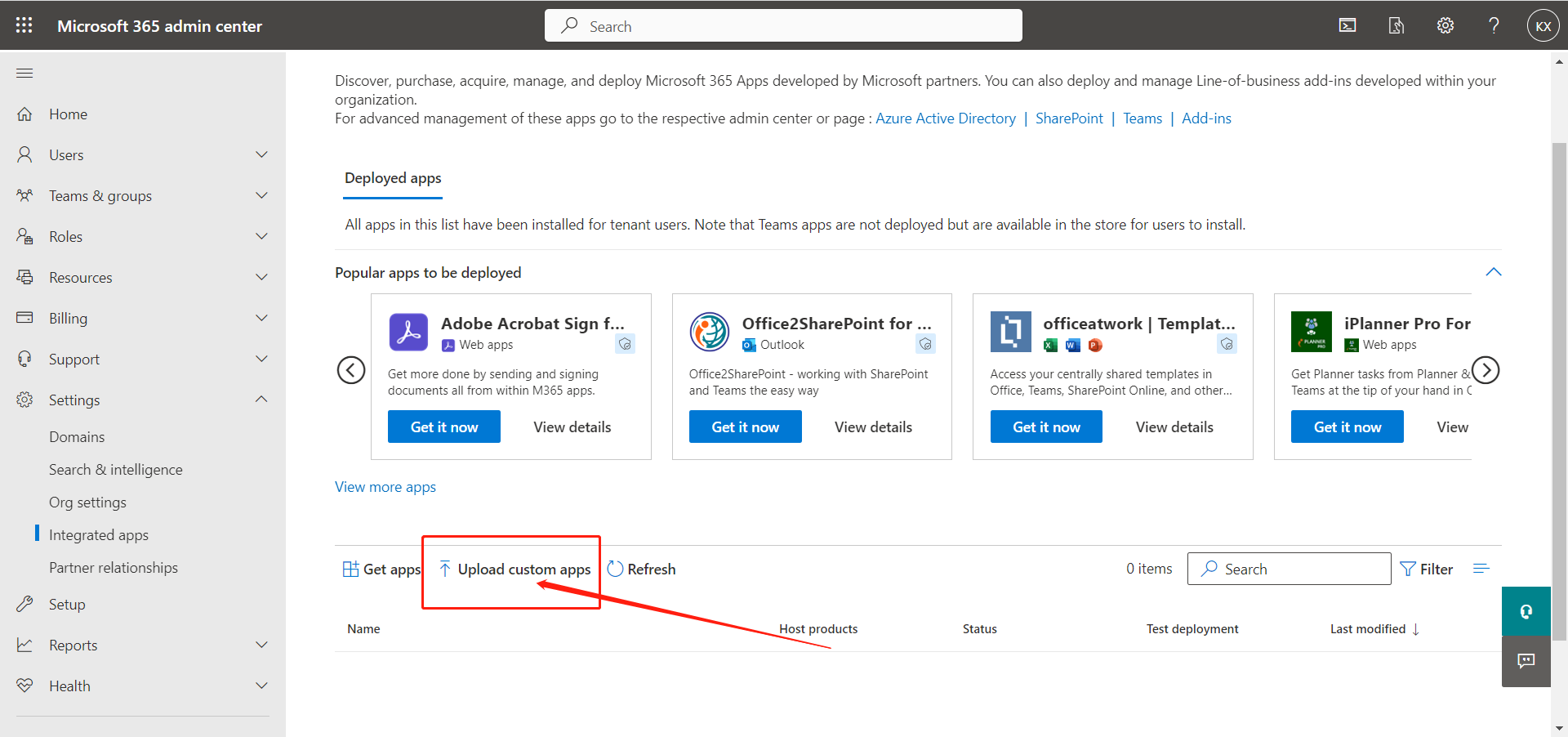Open the SharePoint admin link

point(1069,118)
